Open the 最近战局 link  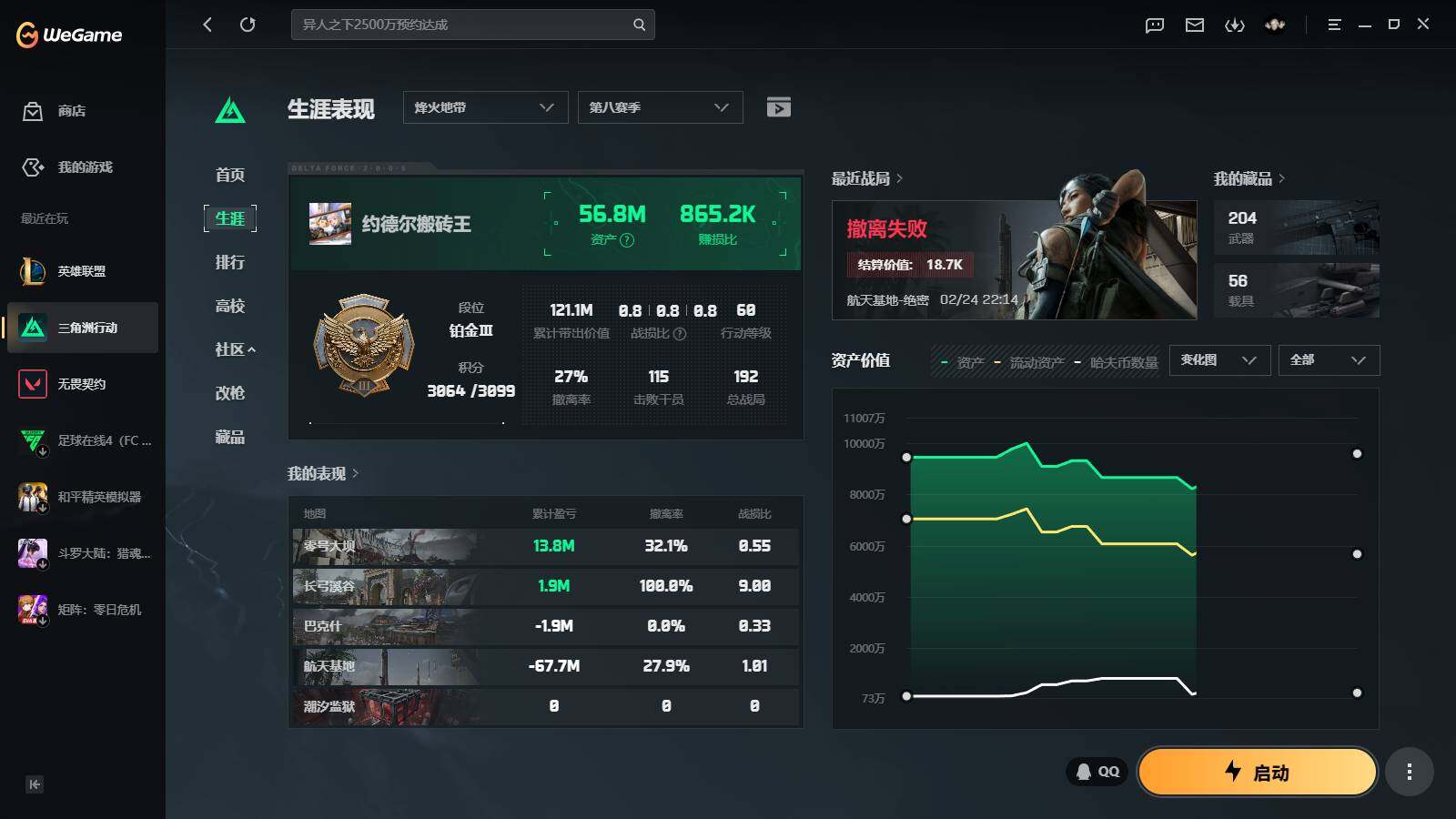tap(867, 178)
